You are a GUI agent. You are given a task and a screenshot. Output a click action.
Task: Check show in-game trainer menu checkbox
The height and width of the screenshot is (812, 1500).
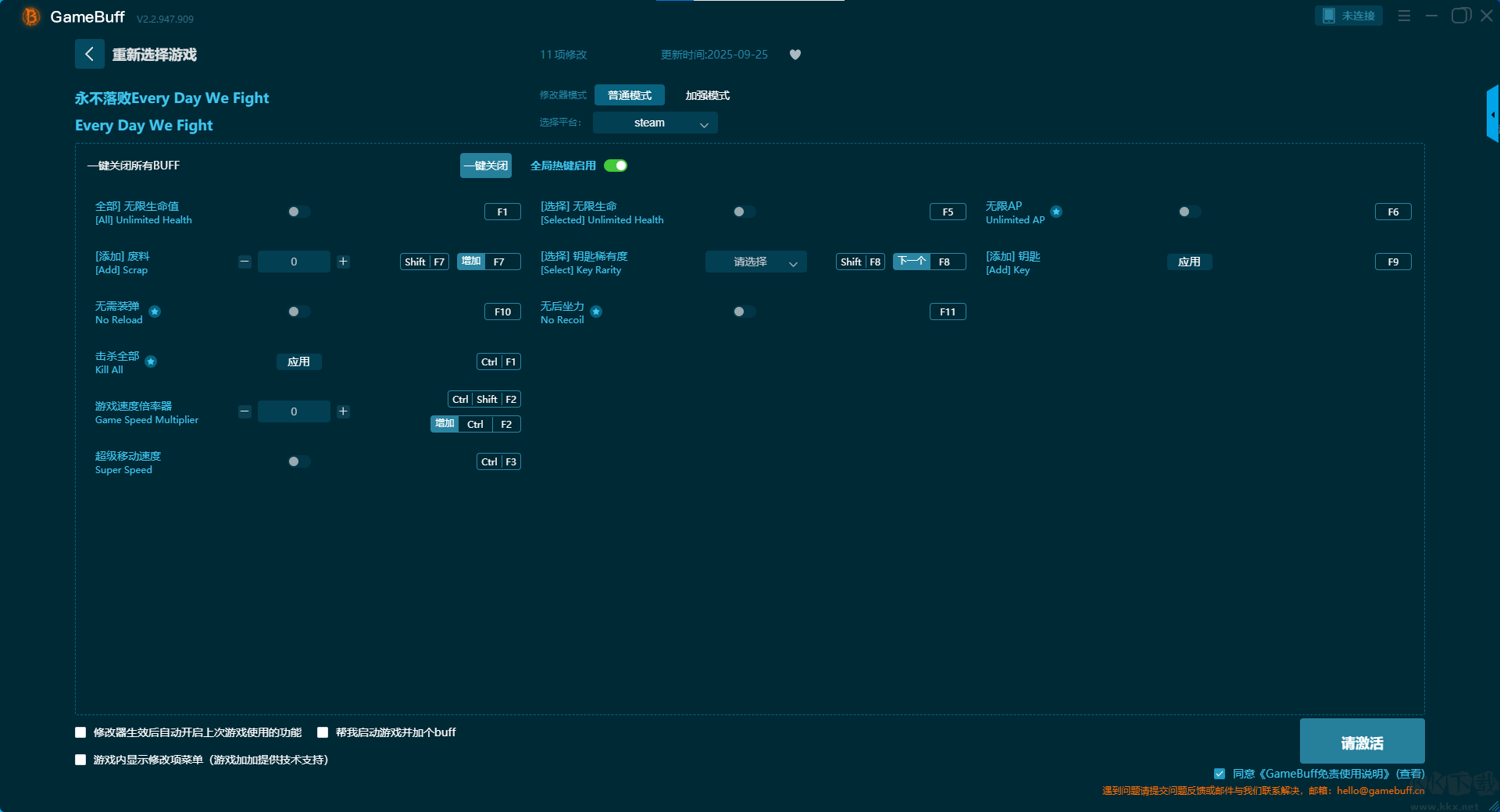80,760
